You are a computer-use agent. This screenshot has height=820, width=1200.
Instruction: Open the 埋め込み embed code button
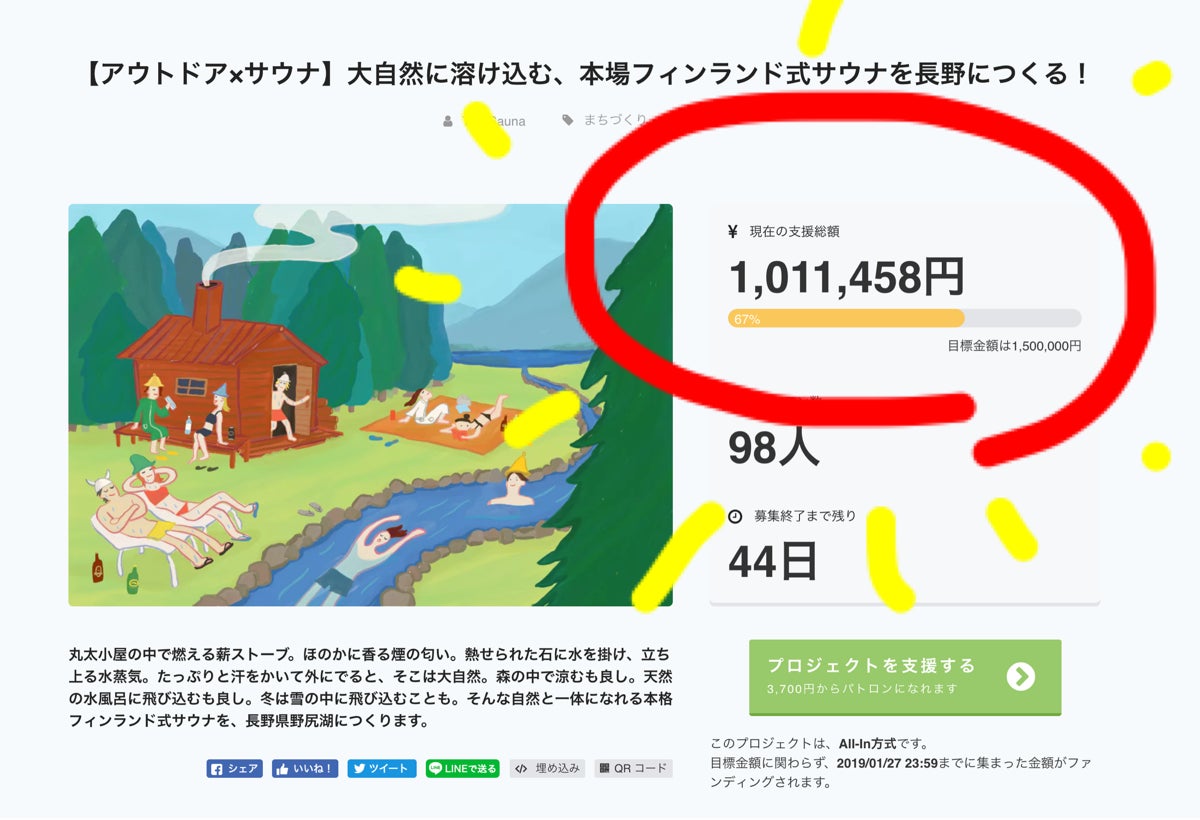click(x=547, y=769)
